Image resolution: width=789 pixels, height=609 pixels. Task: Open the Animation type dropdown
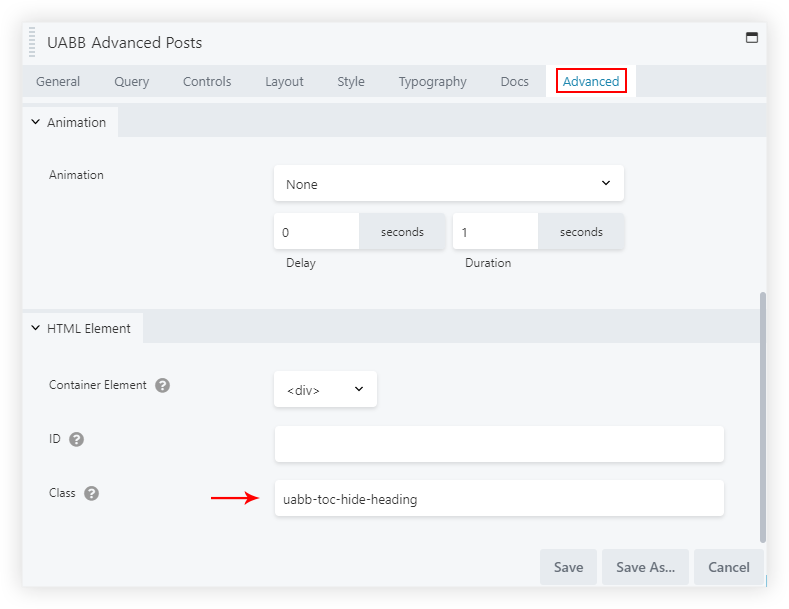pos(448,184)
